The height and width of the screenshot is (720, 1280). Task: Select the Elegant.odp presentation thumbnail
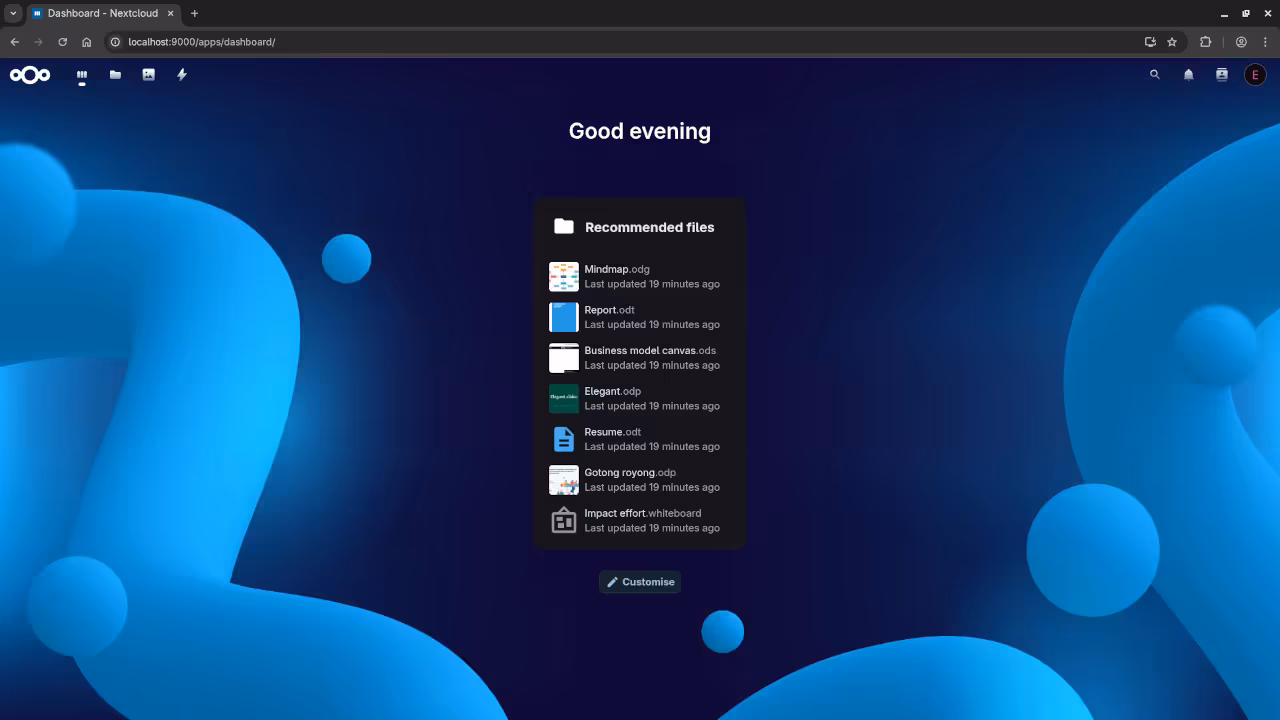(x=563, y=398)
